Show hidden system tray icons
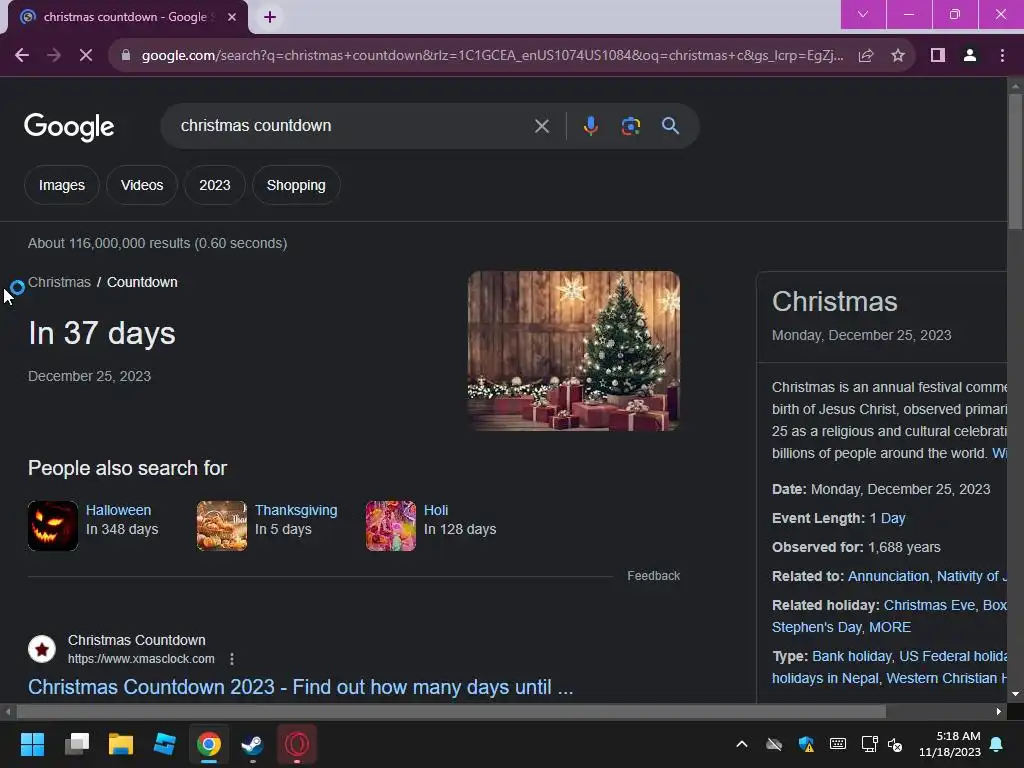This screenshot has height=768, width=1024. point(742,744)
